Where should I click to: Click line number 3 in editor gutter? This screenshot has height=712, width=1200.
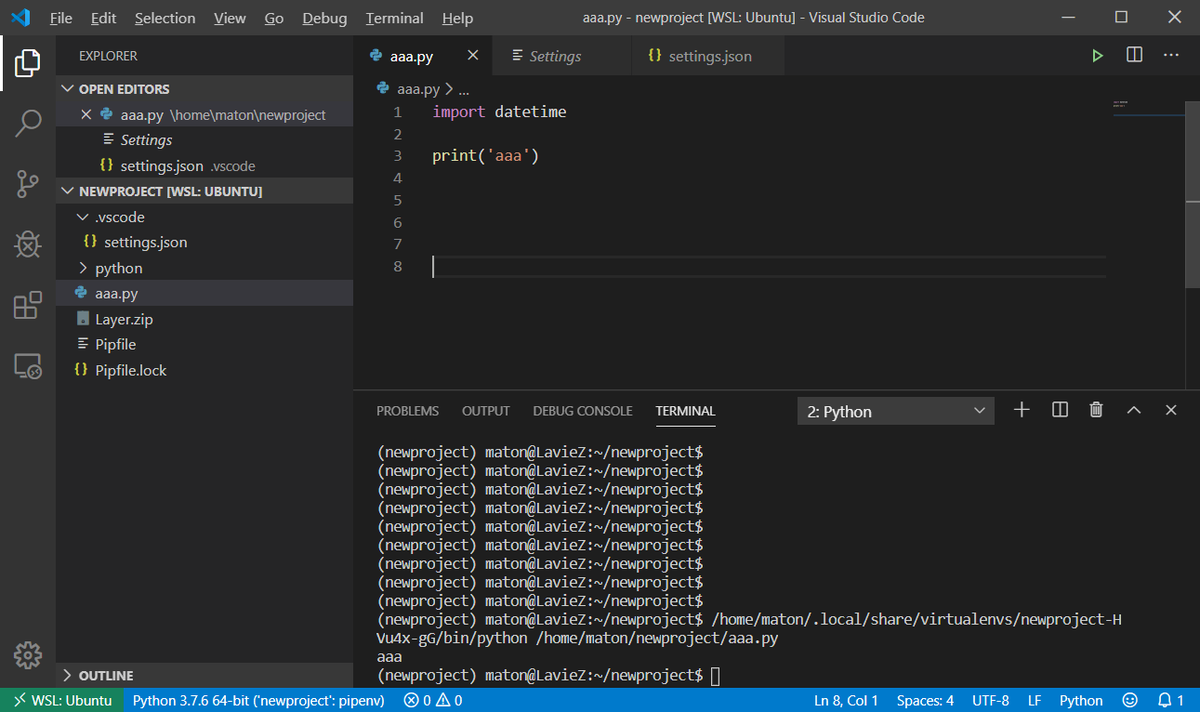[x=398, y=156]
